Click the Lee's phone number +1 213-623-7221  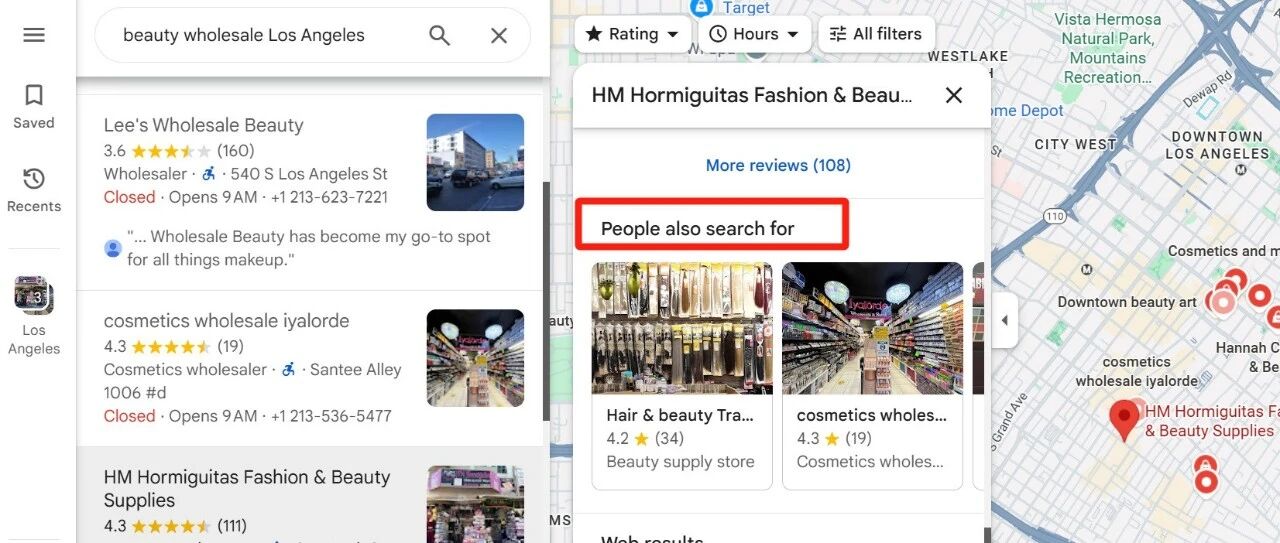tap(329, 197)
